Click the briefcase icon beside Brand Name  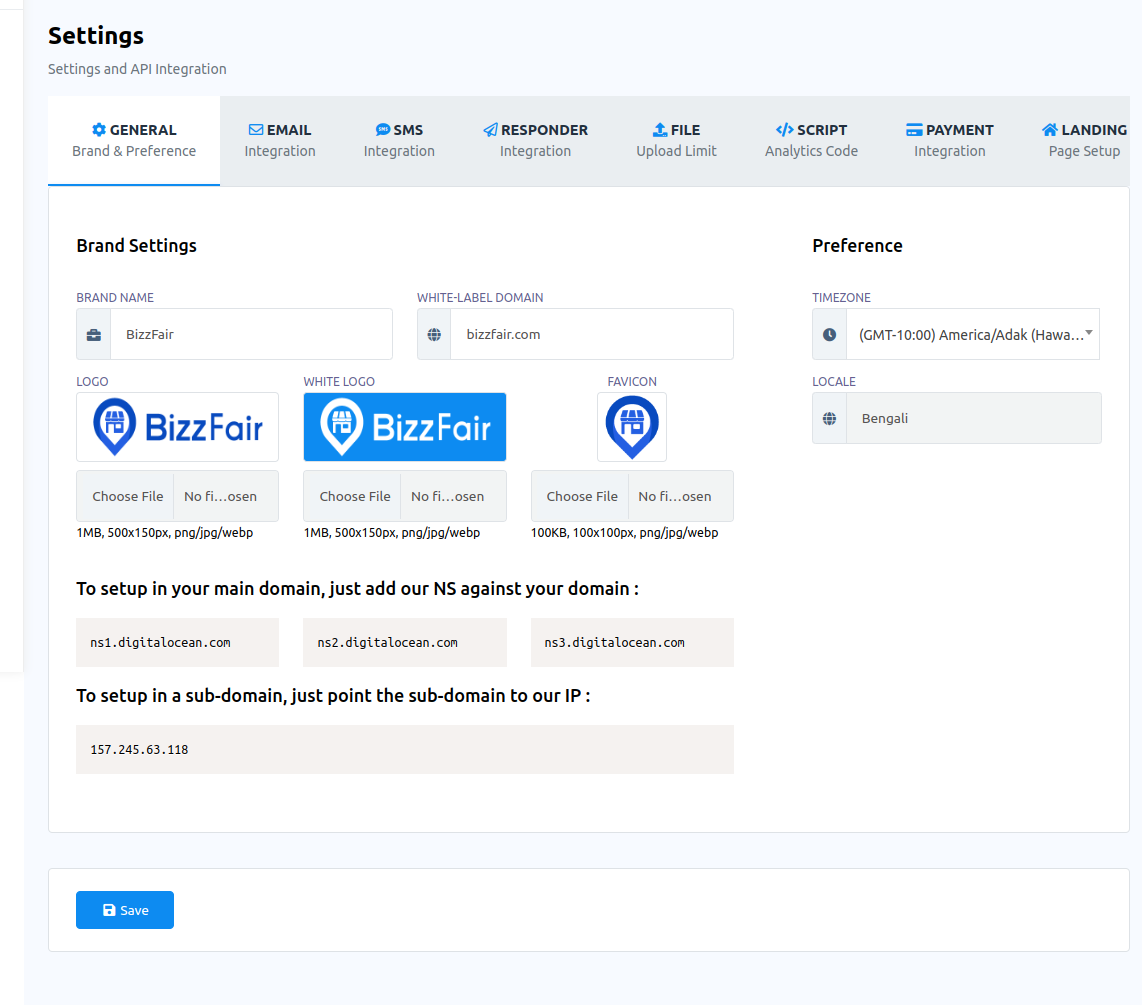pos(94,334)
